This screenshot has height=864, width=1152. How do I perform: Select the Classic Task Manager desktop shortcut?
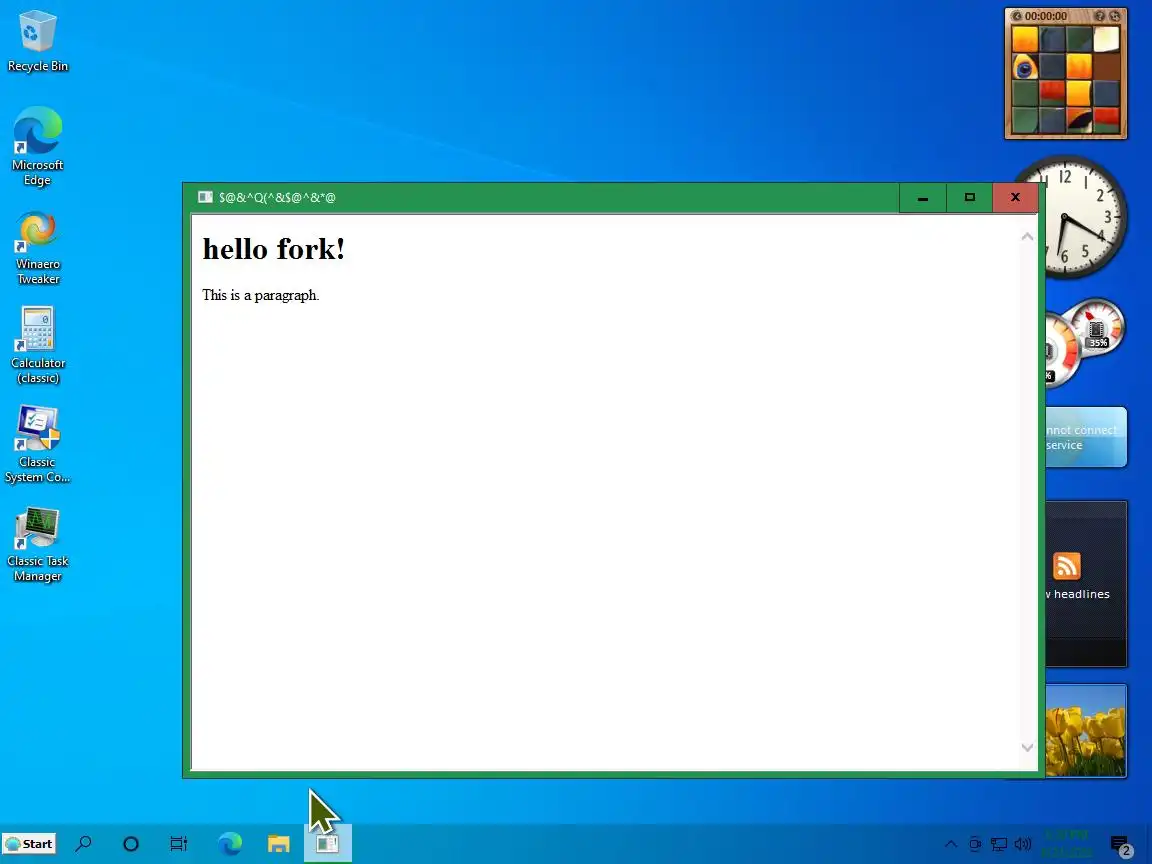coord(37,544)
